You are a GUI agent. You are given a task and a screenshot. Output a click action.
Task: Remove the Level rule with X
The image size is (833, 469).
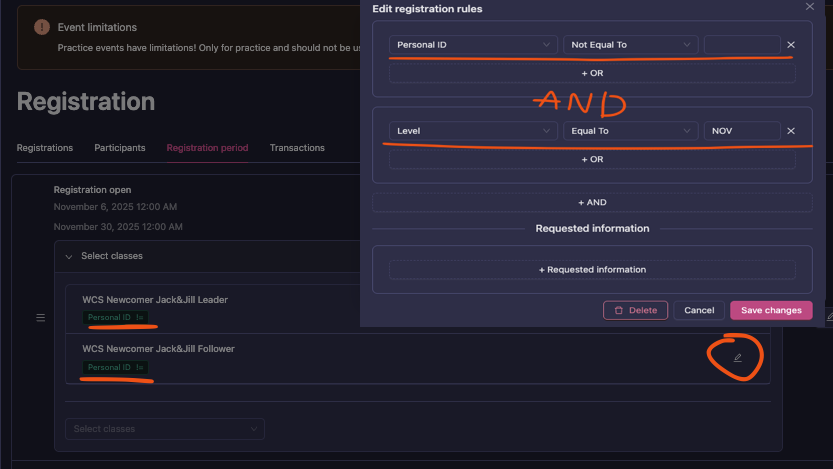(x=790, y=131)
